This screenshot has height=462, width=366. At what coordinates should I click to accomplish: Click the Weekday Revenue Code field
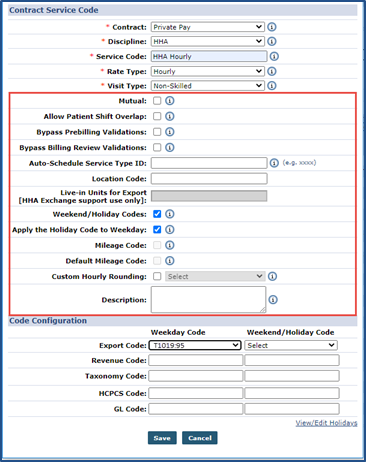tap(196, 360)
